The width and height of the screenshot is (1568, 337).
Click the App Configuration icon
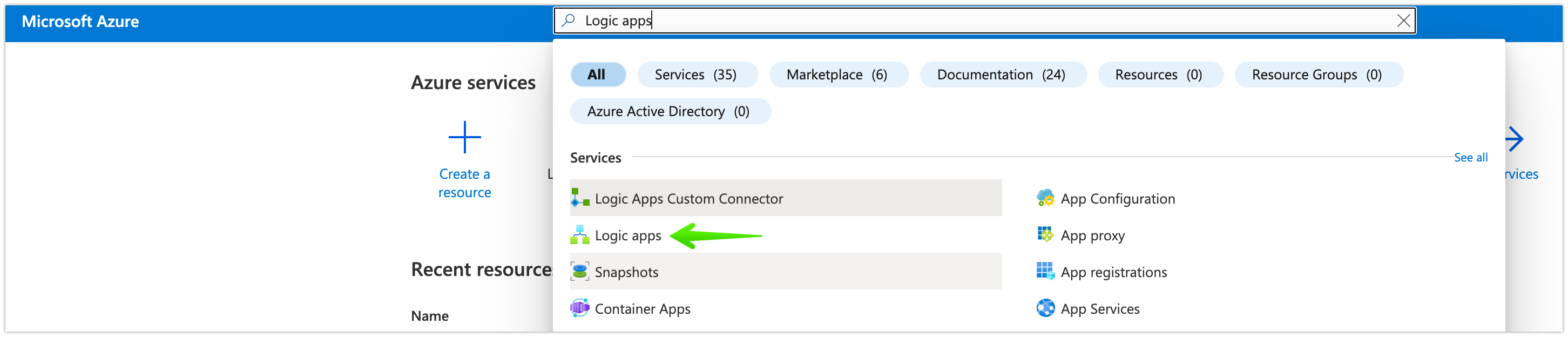tap(1045, 198)
